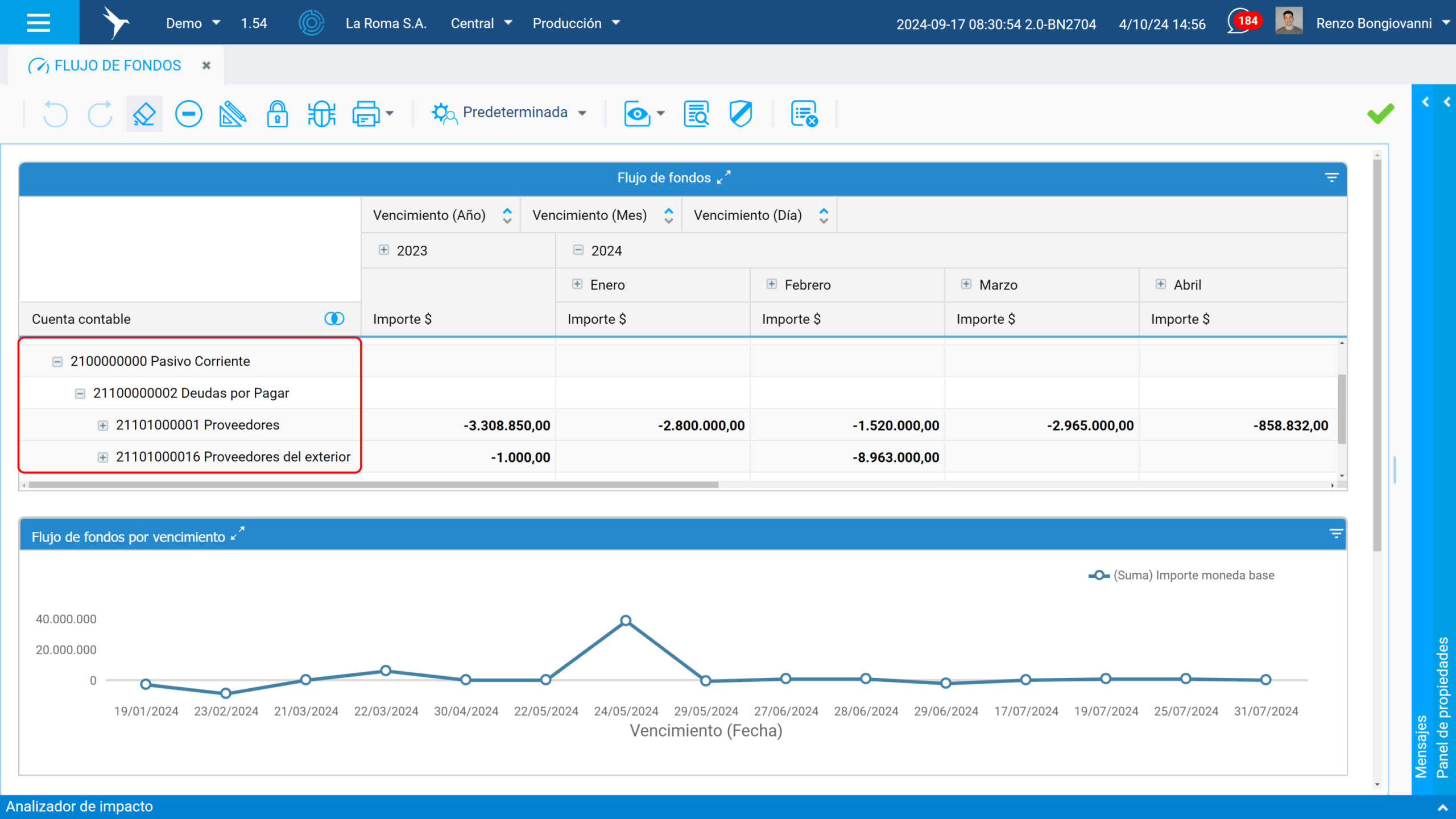The width and height of the screenshot is (1456, 819).
Task: Open the Panel de propiedades side tab
Action: coord(1443,707)
